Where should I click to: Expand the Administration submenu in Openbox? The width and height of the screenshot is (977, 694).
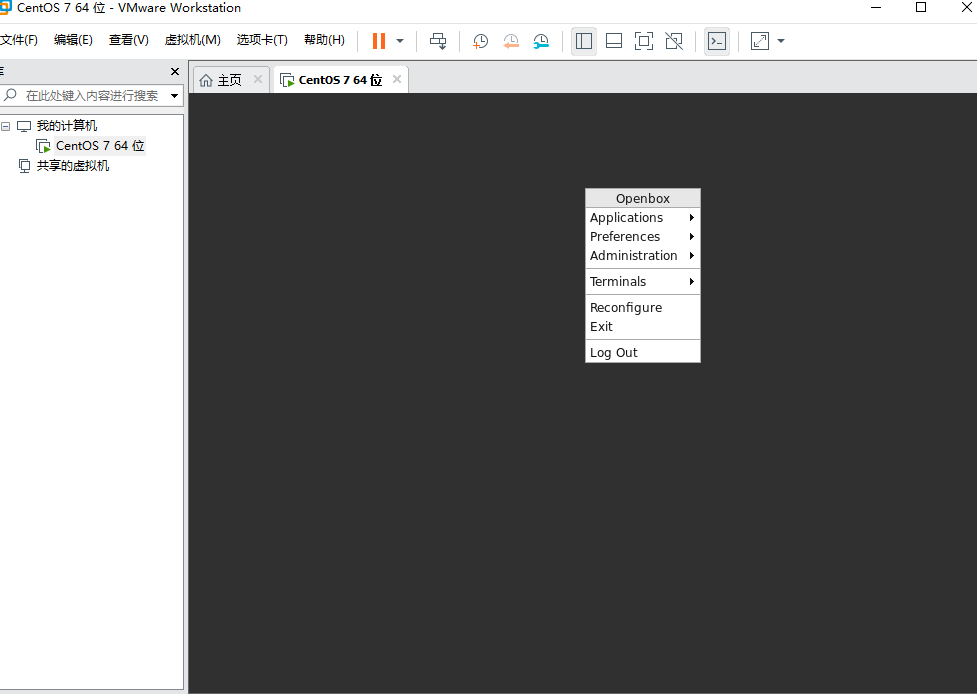click(642, 255)
